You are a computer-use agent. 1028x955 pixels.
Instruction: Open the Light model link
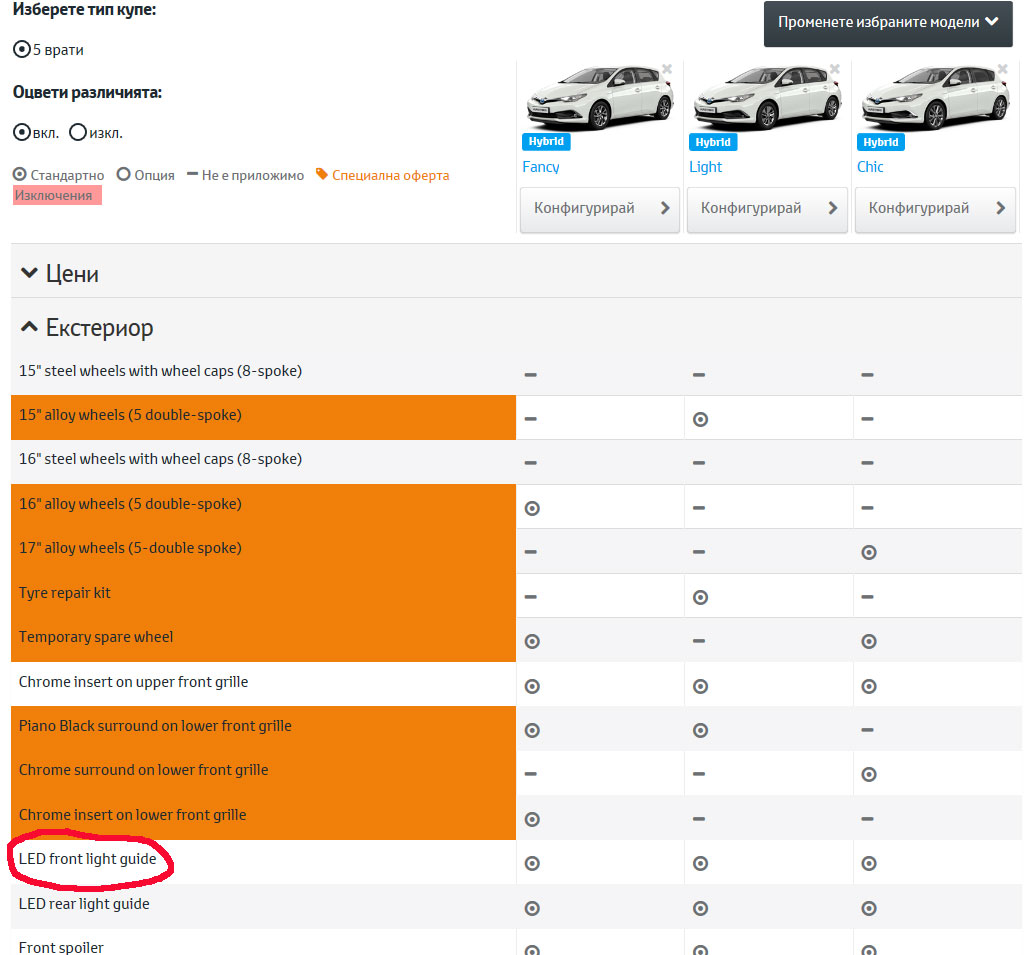705,167
